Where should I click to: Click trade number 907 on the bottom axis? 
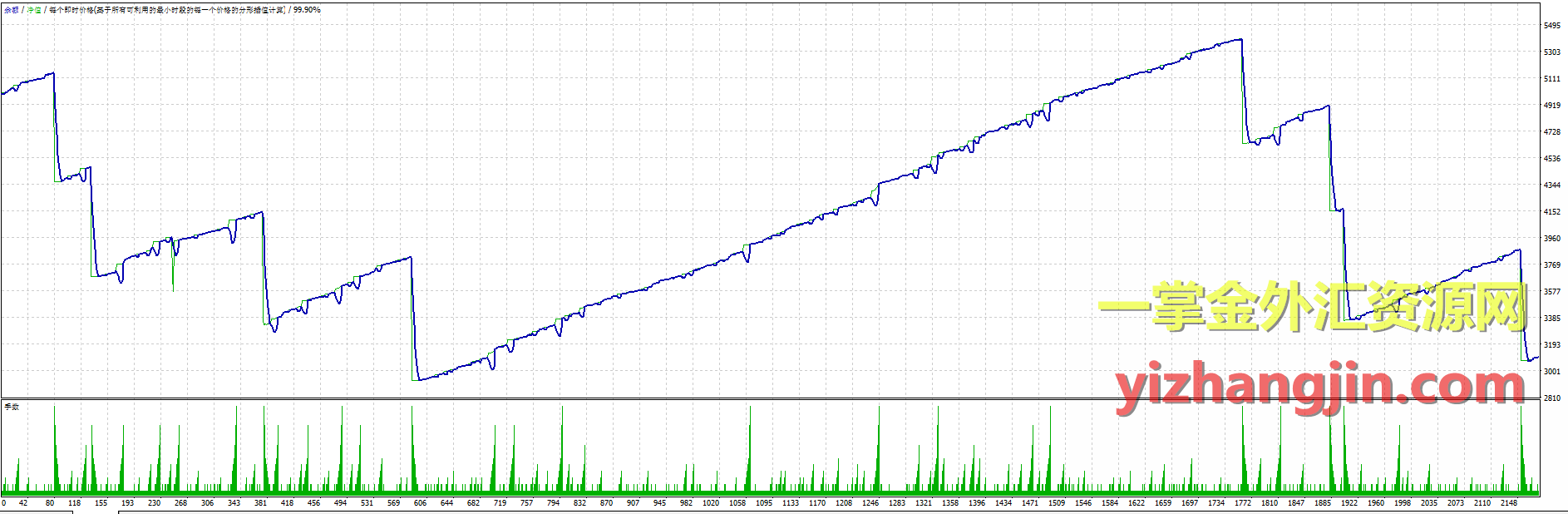633,503
